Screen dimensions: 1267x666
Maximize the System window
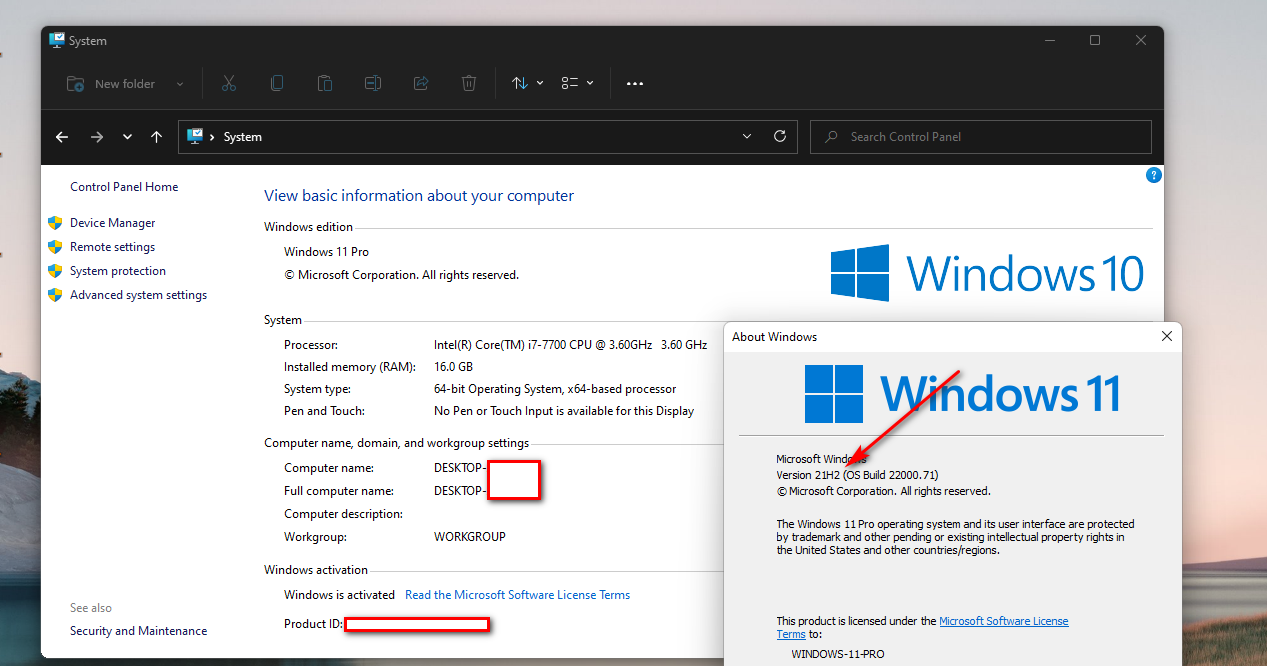pos(1095,40)
